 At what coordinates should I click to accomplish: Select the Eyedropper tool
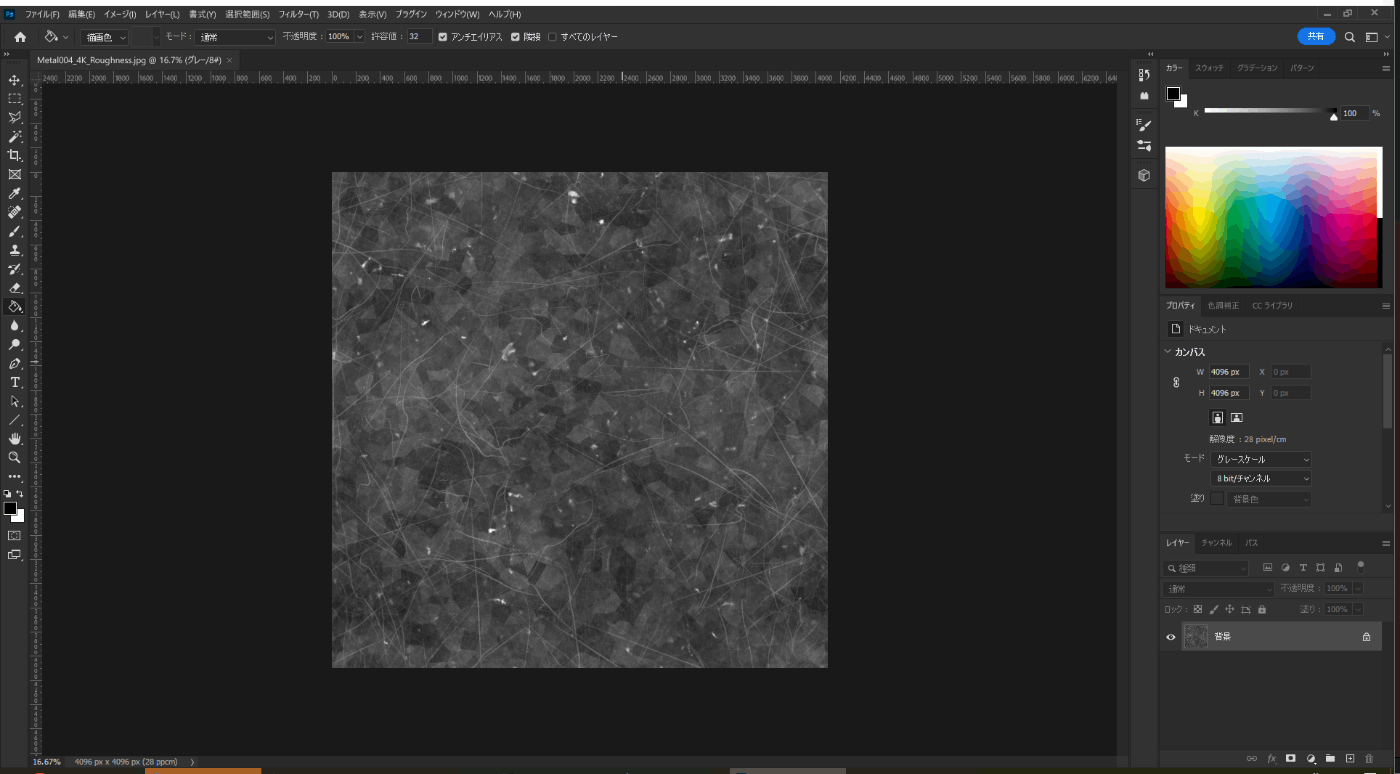coord(14,193)
